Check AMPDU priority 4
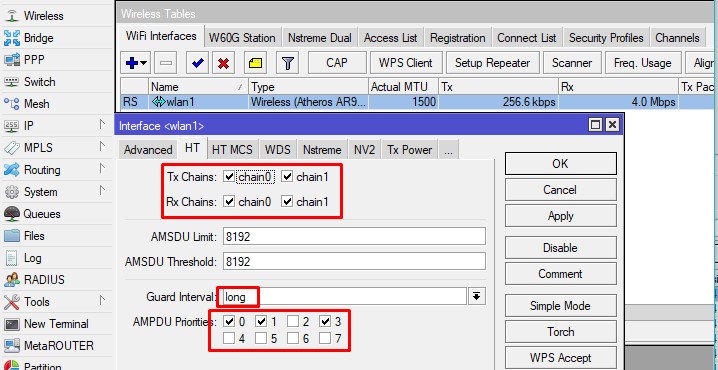This screenshot has height=370, width=718. tap(229, 338)
